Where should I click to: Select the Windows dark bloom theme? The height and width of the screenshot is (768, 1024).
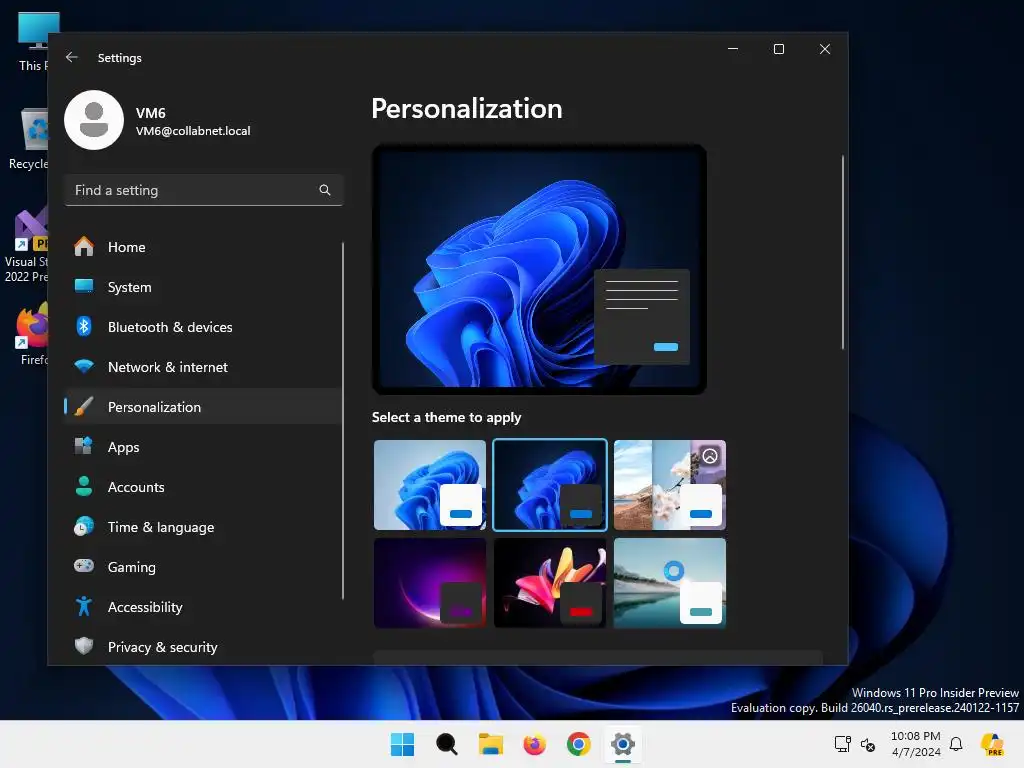(x=550, y=485)
